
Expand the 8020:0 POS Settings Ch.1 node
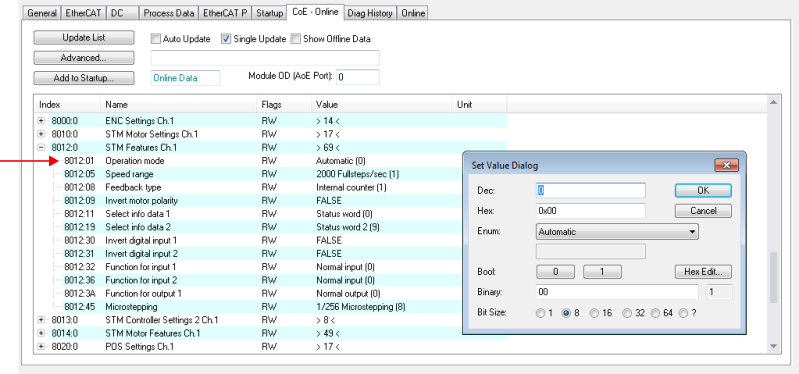(x=41, y=346)
